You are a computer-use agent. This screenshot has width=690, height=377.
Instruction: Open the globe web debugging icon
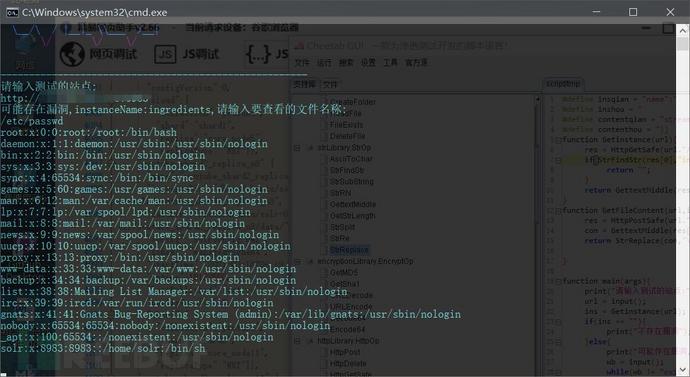72,54
